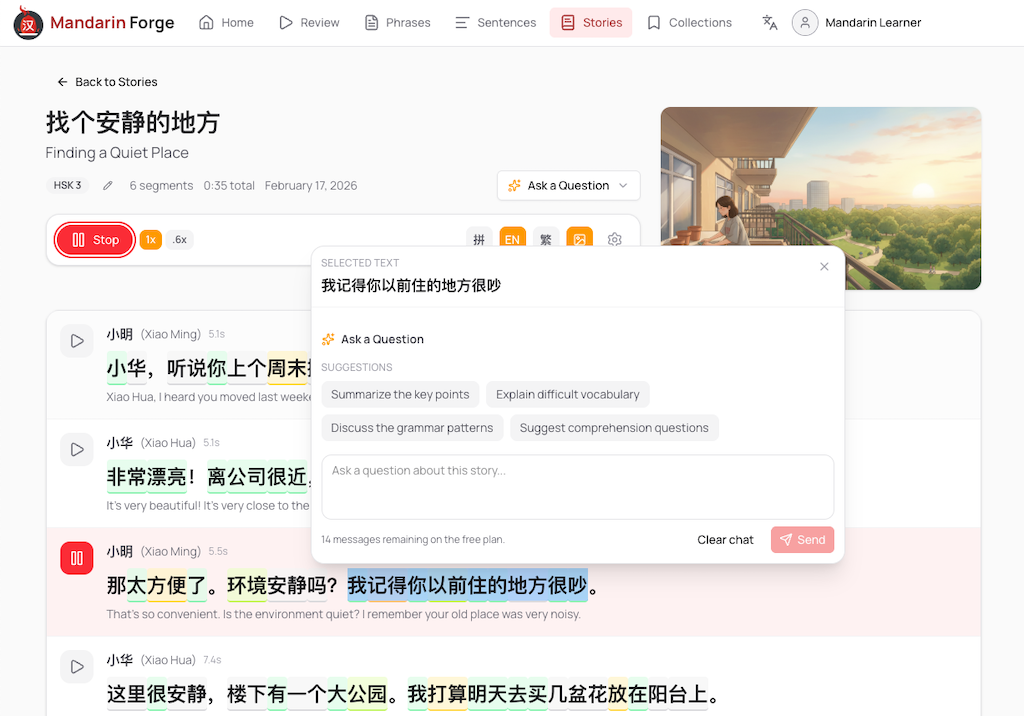1024x716 pixels.
Task: Open the app settings via the gear icon
Action: (x=615, y=239)
